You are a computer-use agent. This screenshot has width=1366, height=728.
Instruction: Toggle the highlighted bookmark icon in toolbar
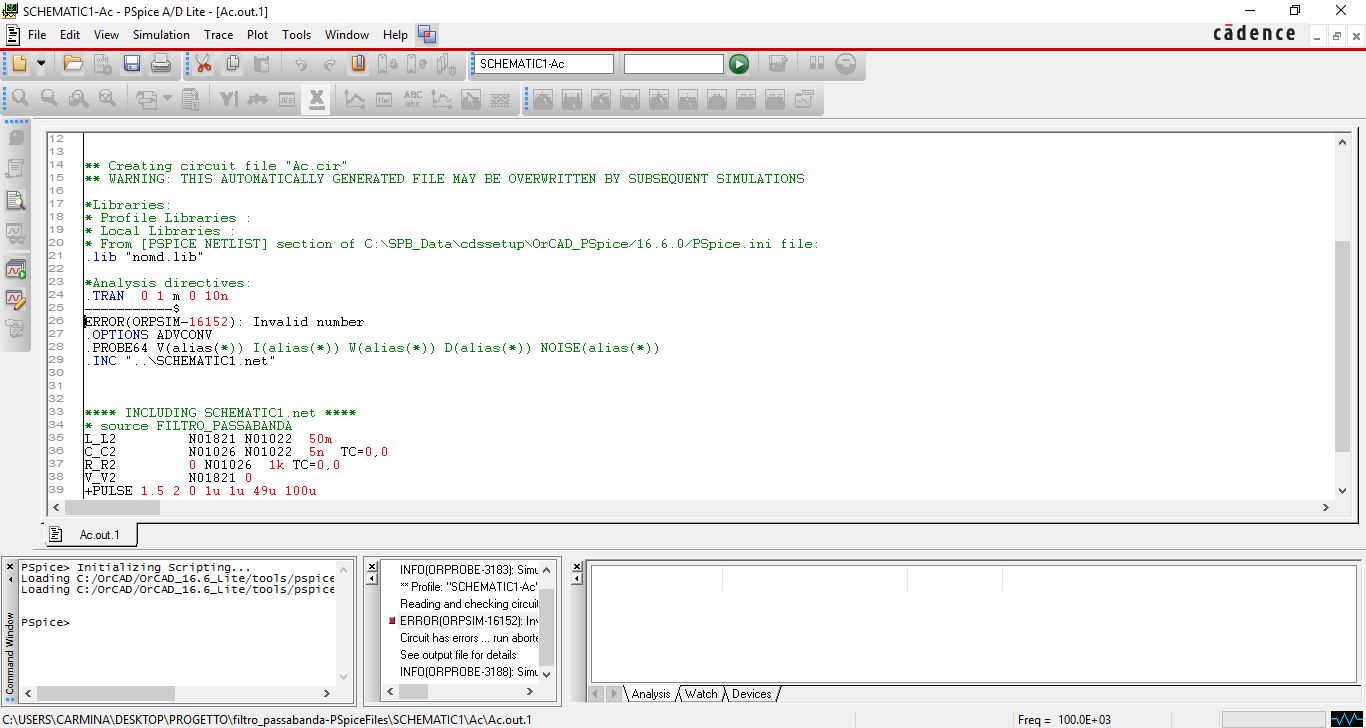(358, 64)
